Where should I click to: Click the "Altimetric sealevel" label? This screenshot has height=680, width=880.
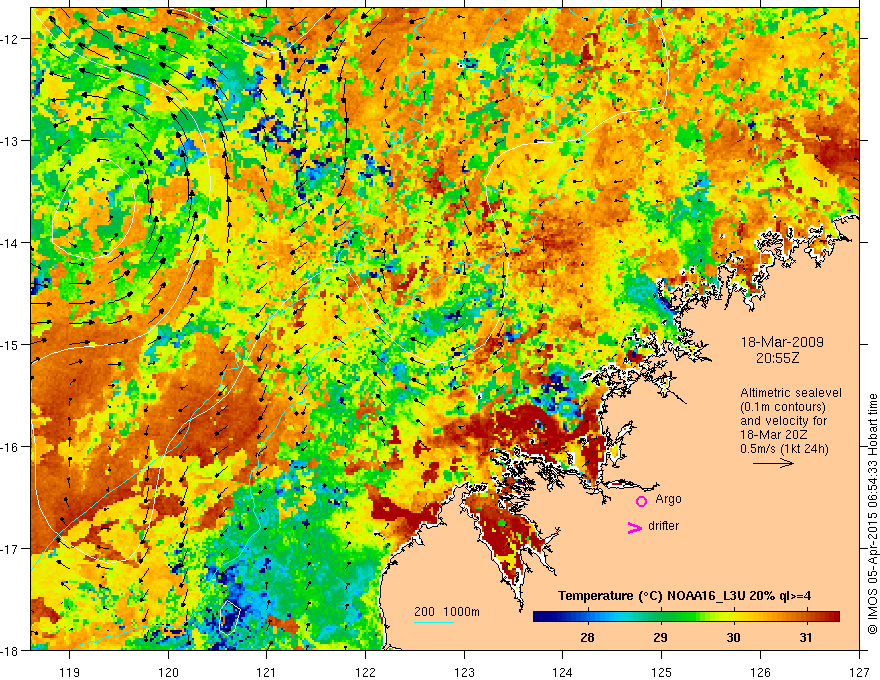click(791, 393)
